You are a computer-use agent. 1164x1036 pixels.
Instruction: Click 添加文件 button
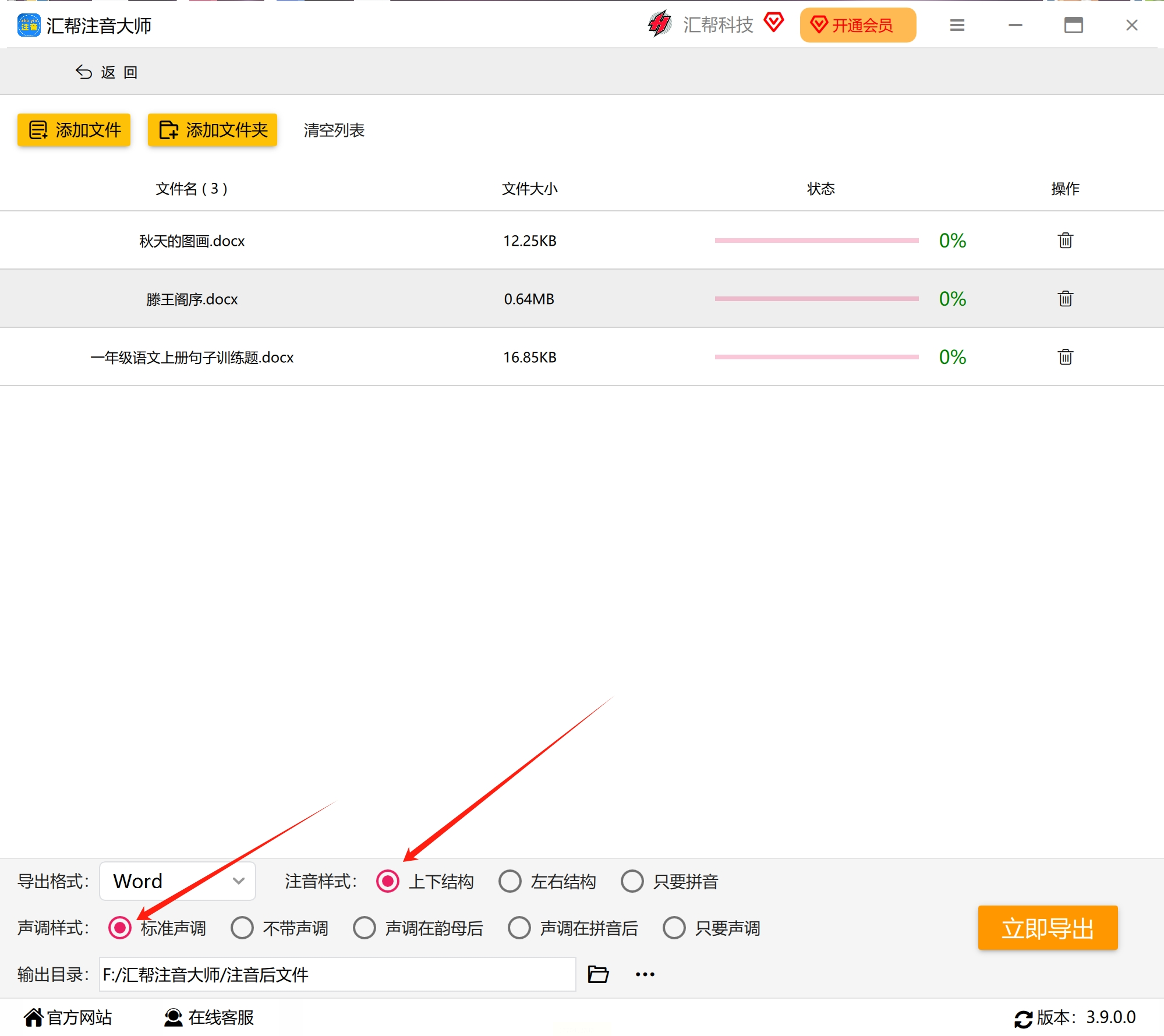click(x=74, y=130)
